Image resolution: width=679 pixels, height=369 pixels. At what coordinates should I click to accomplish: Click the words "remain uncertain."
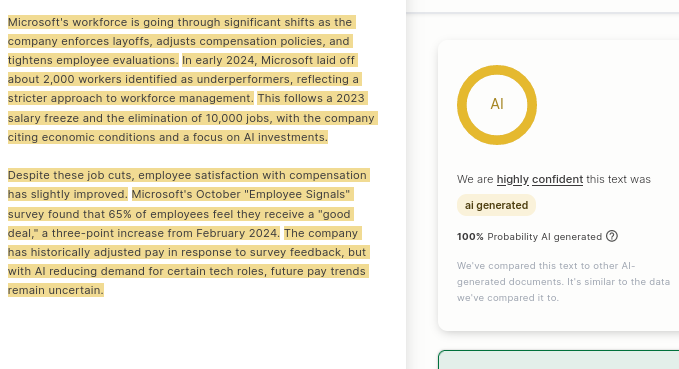[x=56, y=290]
